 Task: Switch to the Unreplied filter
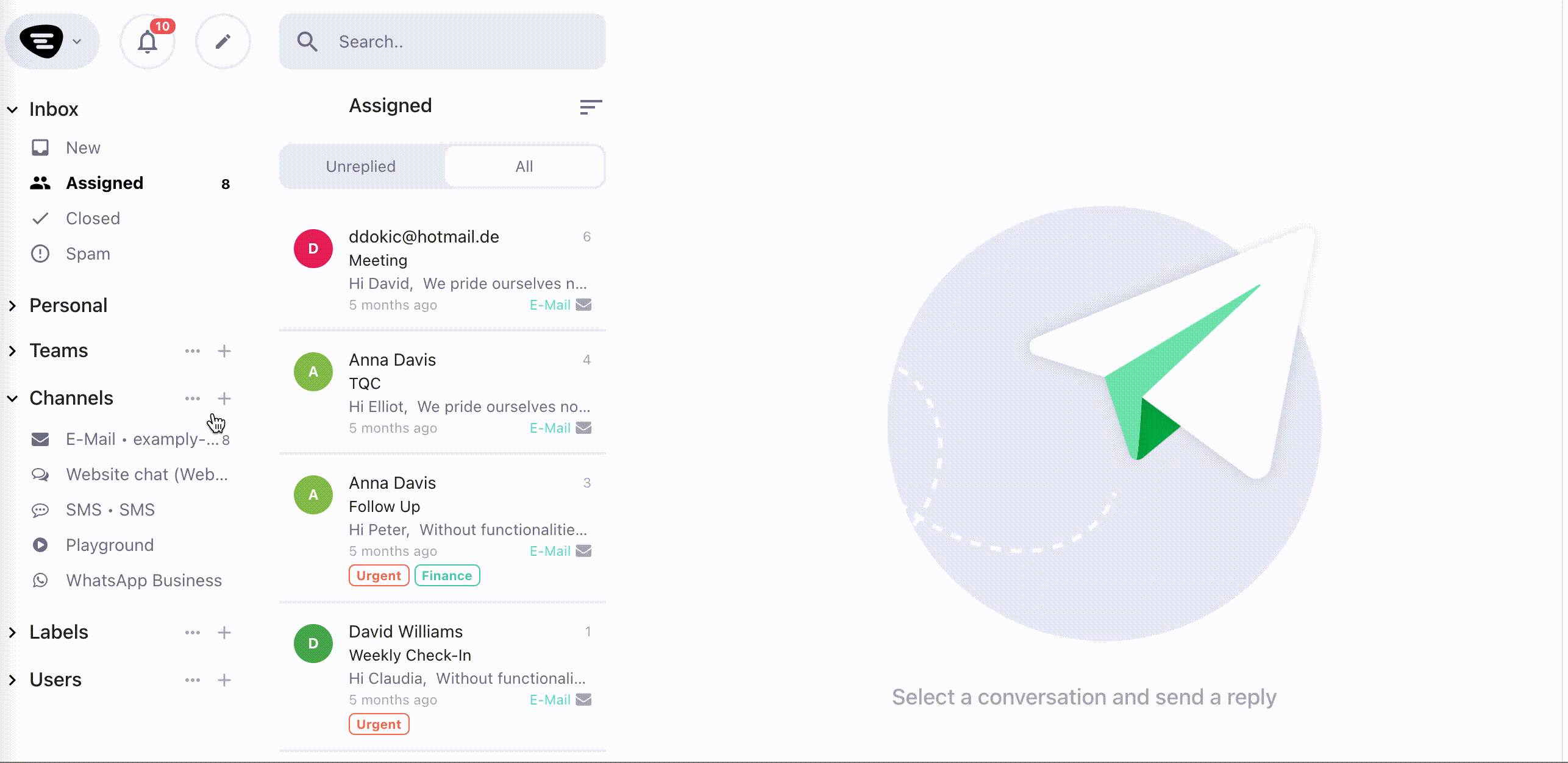coord(361,166)
